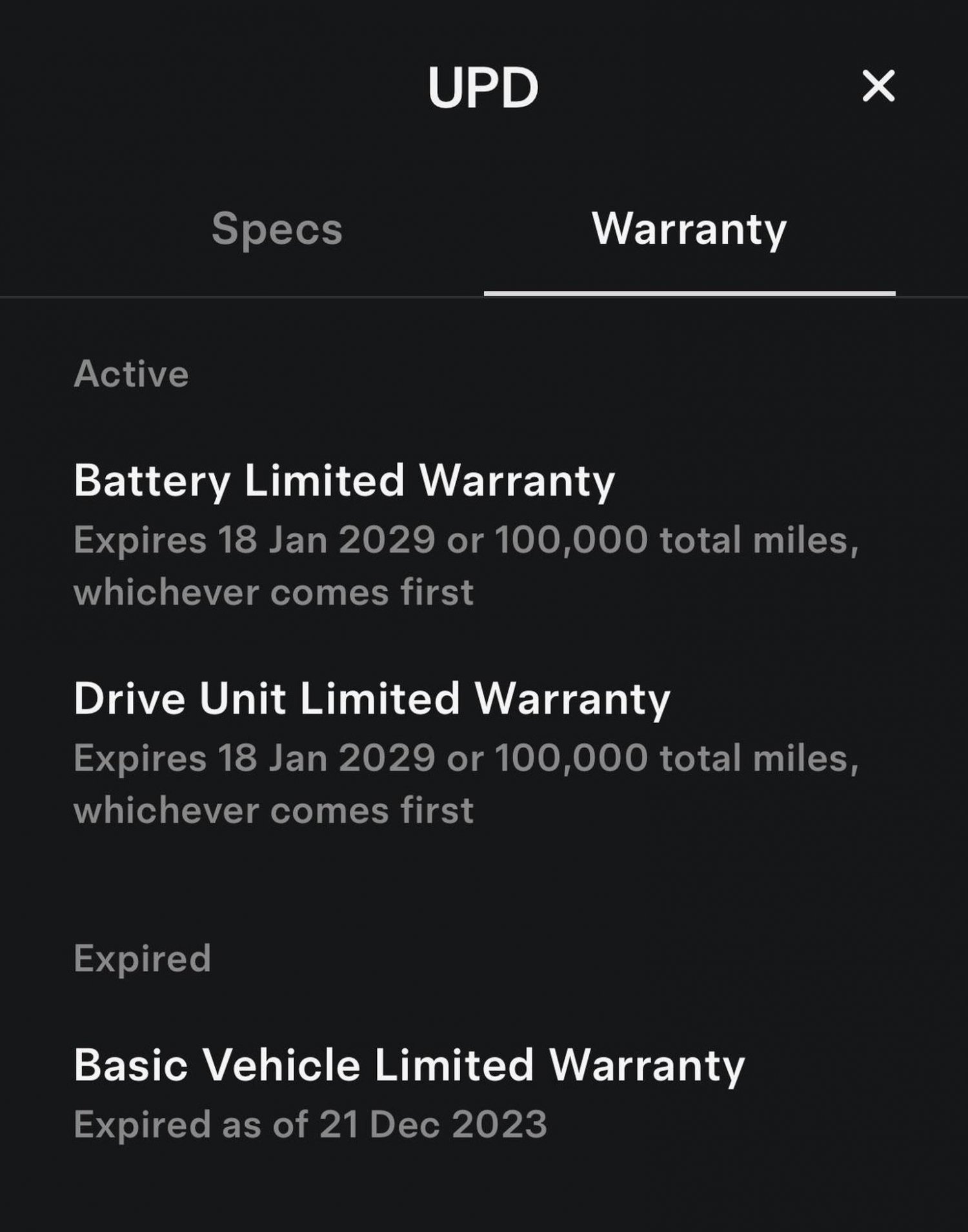
Task: Switch to the Specs tab
Action: [277, 229]
